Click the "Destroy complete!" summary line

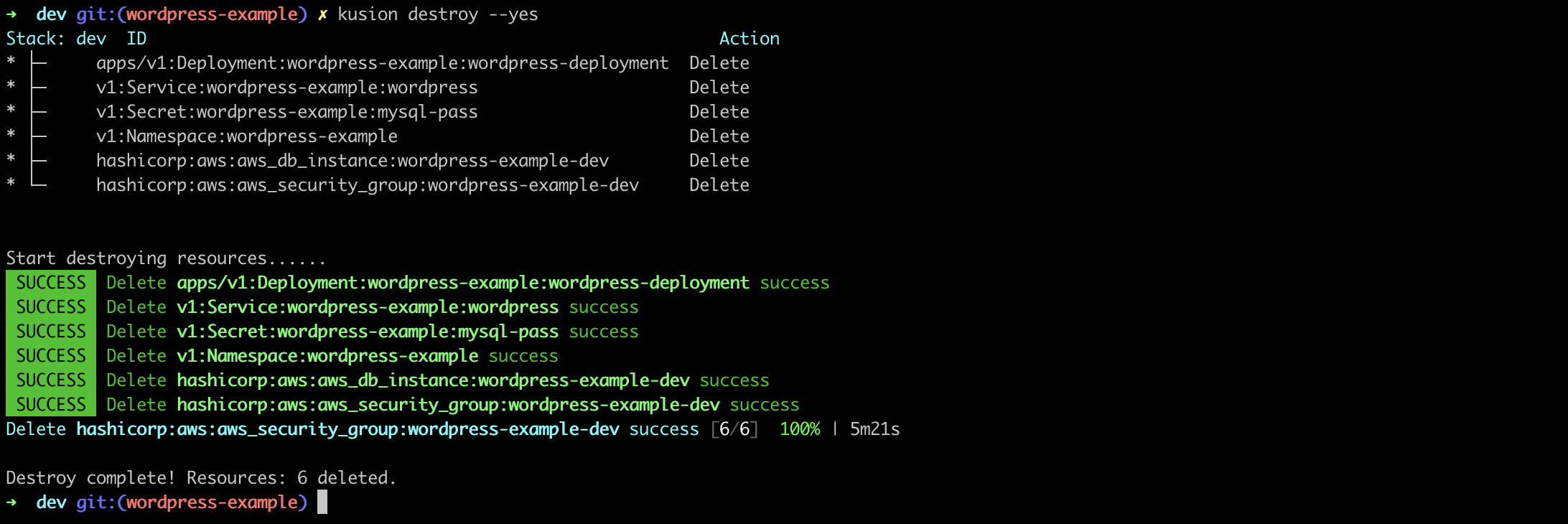[201, 478]
